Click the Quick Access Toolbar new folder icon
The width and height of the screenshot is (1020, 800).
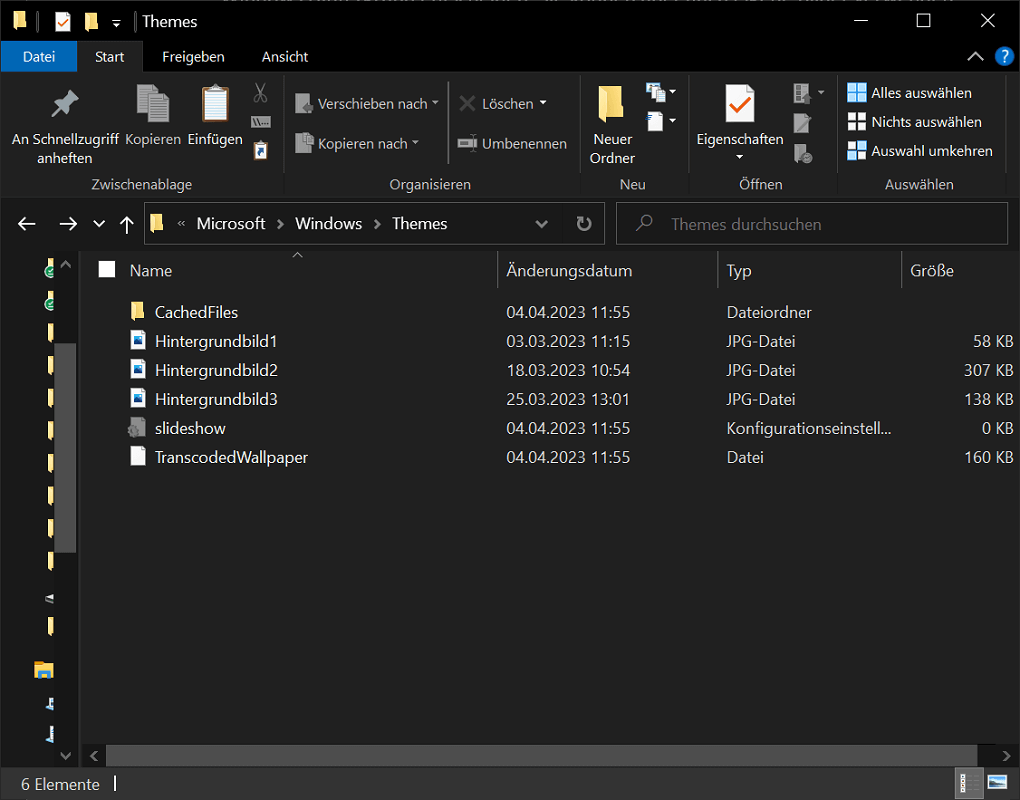[91, 22]
